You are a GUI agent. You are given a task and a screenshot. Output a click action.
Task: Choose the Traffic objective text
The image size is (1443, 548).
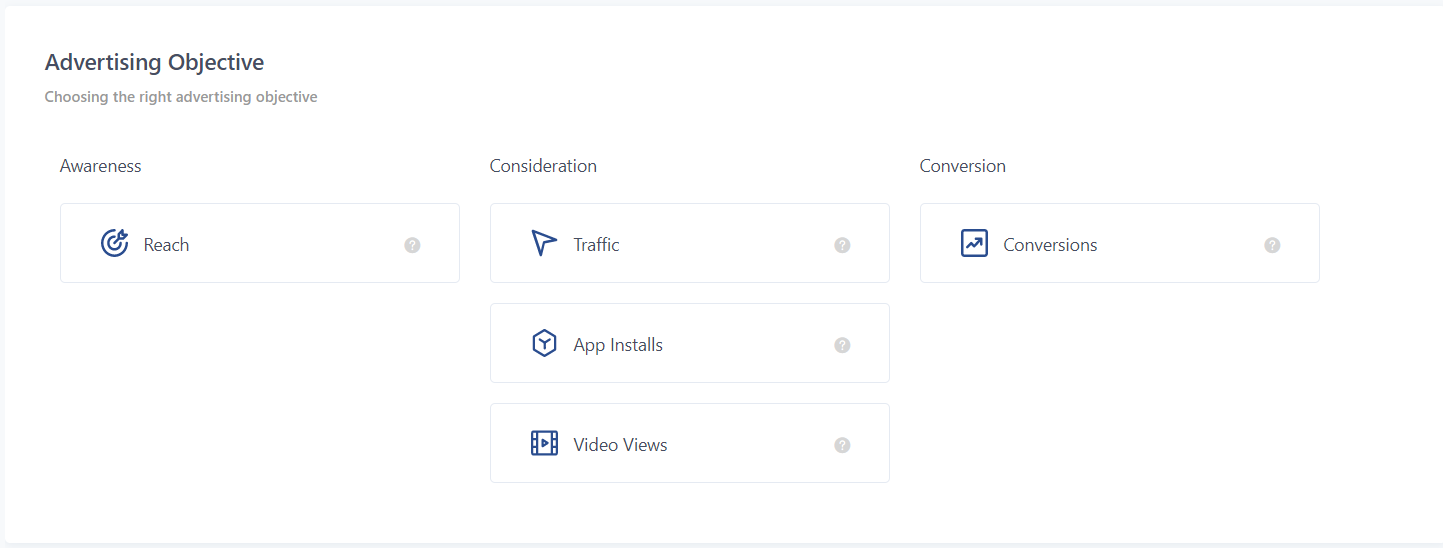click(x=596, y=245)
